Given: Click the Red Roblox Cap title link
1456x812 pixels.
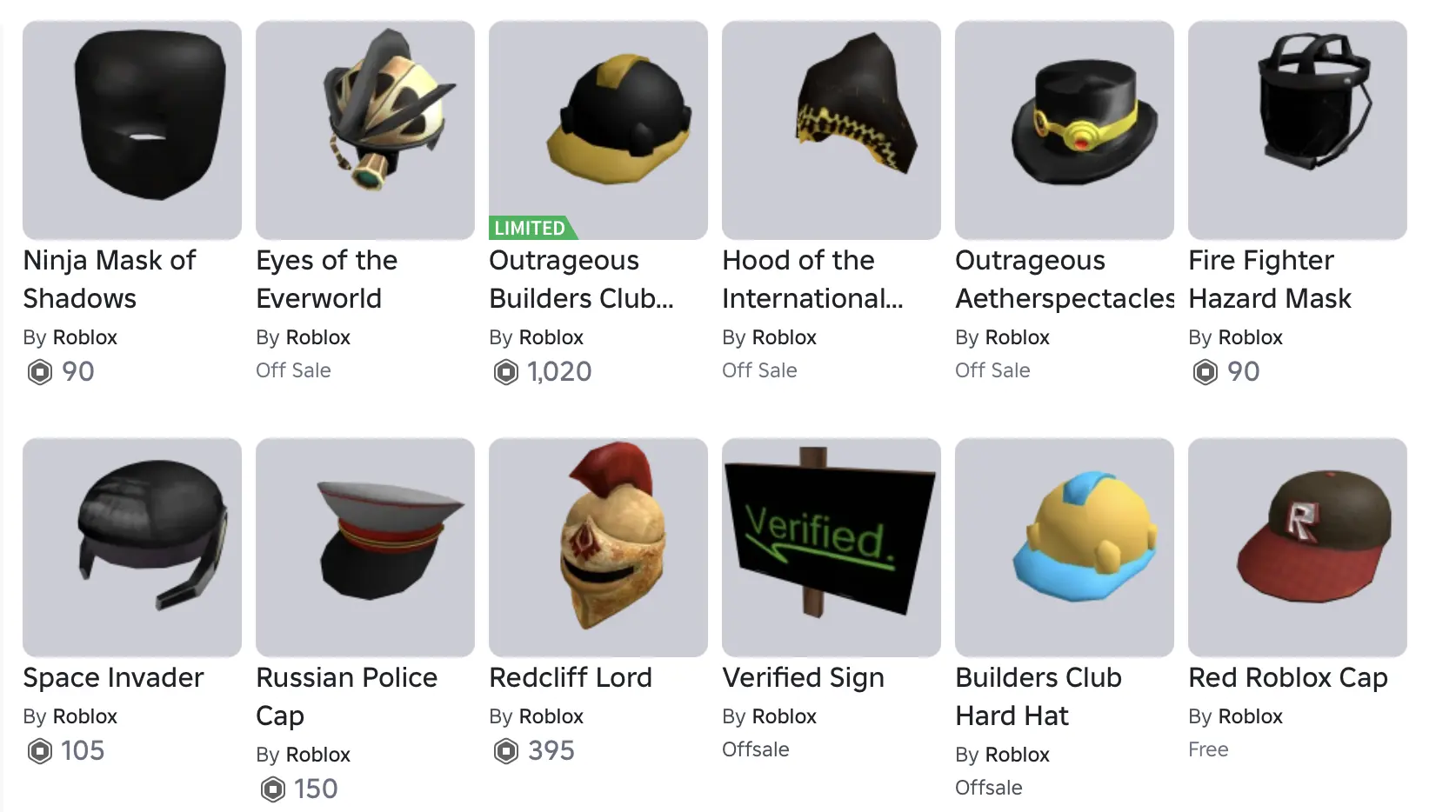Looking at the screenshot, I should 1288,678.
